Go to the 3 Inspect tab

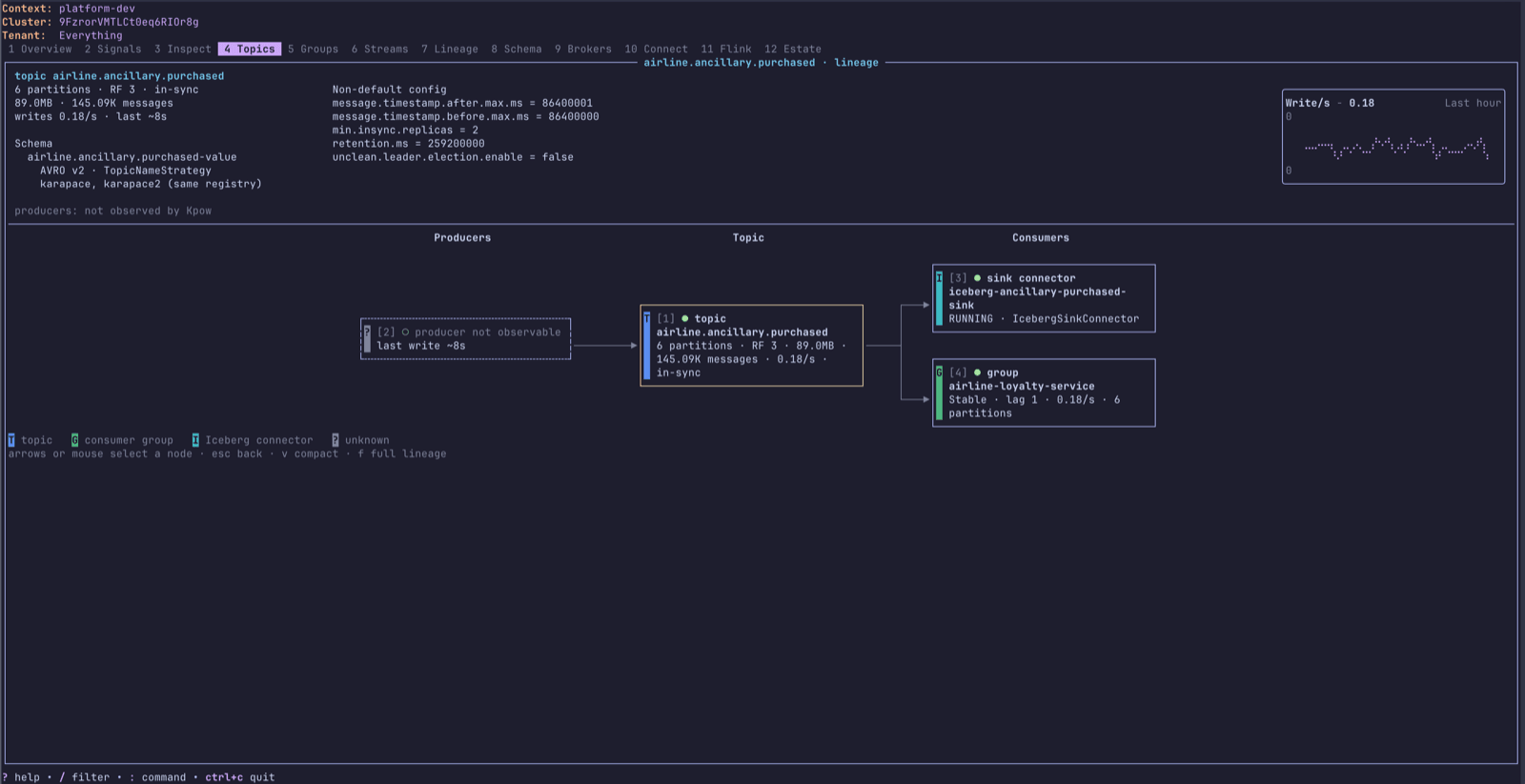[x=183, y=50]
